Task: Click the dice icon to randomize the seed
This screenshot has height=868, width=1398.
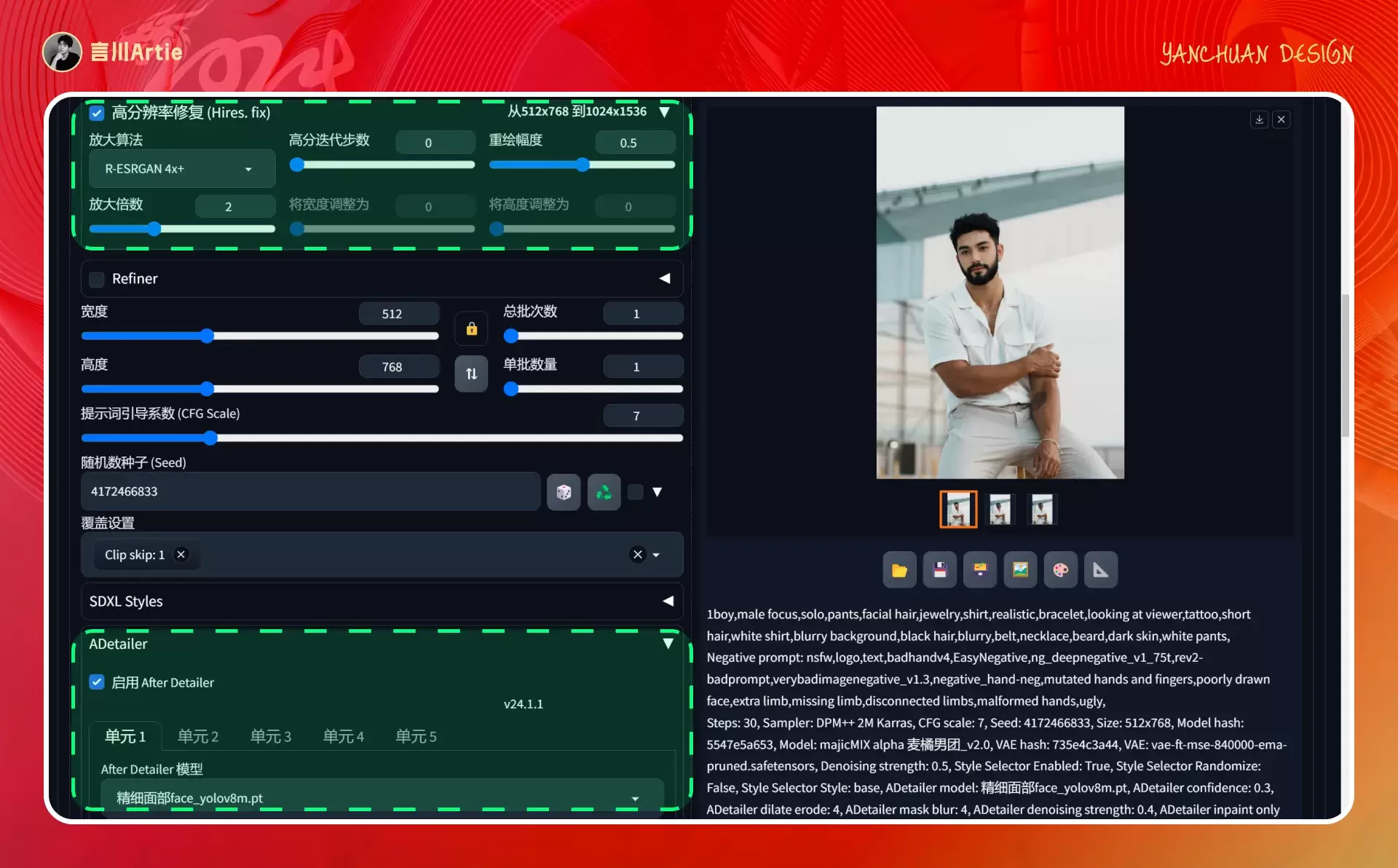Action: 564,492
